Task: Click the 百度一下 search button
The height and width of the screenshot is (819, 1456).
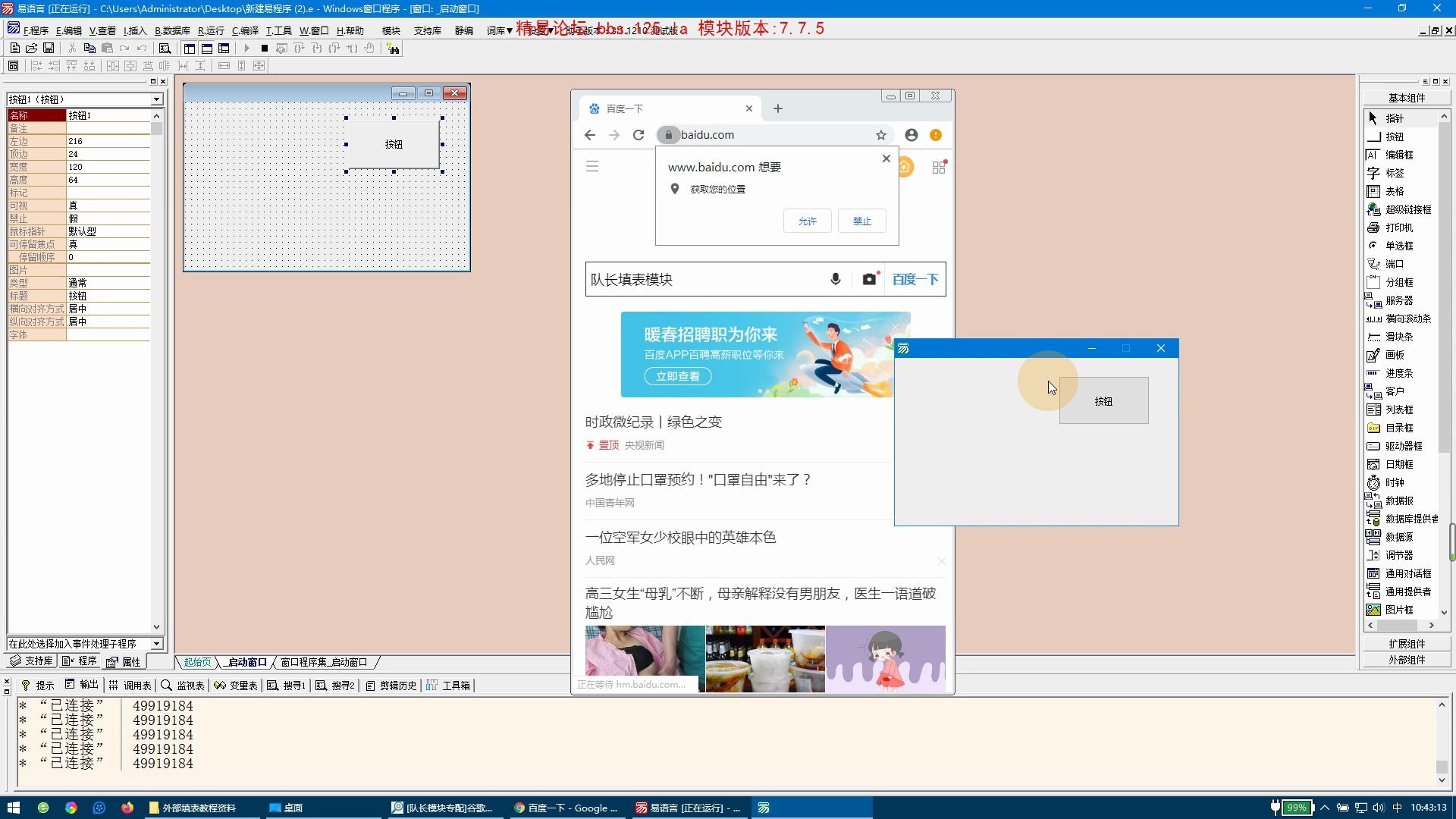Action: [915, 279]
